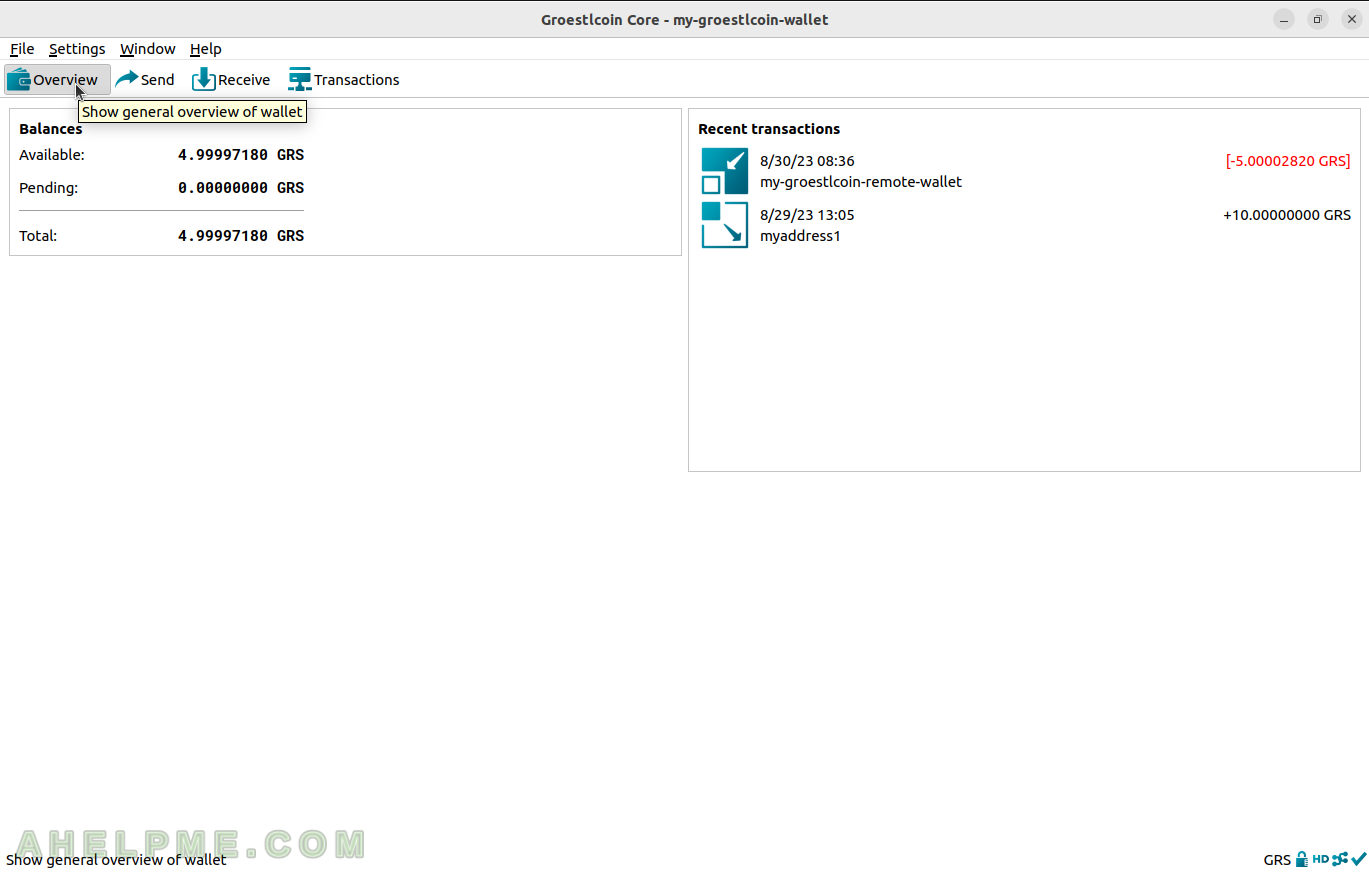Click the Recent transactions heading

[769, 129]
